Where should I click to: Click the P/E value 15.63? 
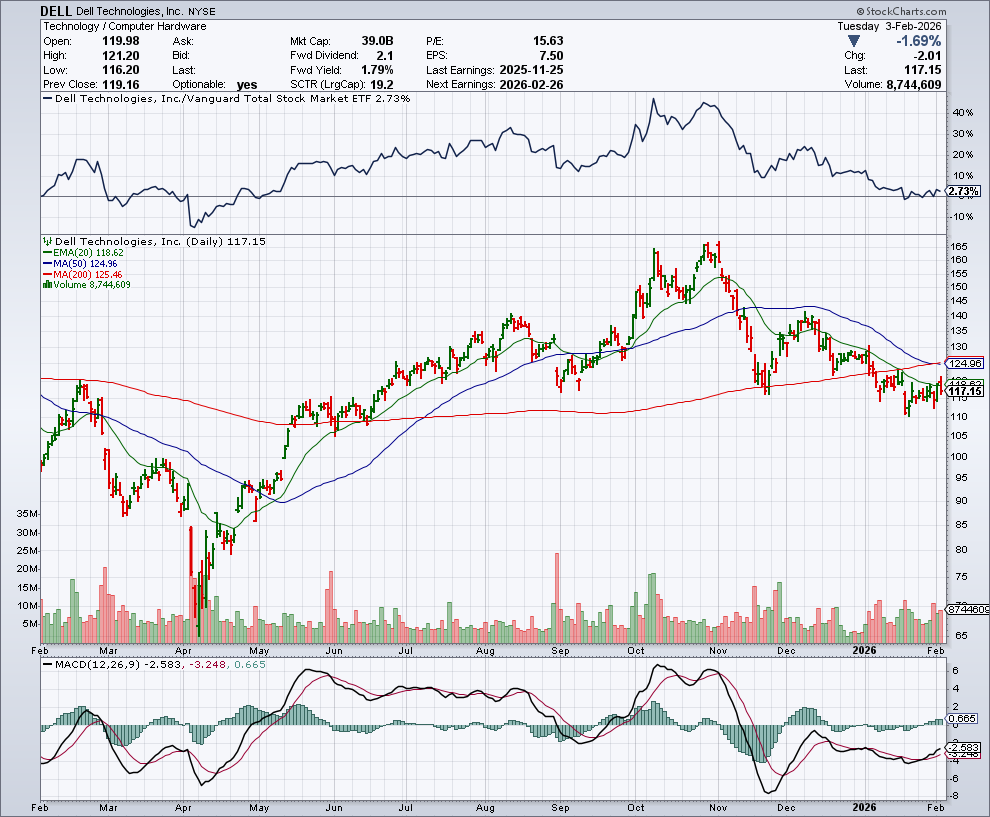pyautogui.click(x=547, y=41)
